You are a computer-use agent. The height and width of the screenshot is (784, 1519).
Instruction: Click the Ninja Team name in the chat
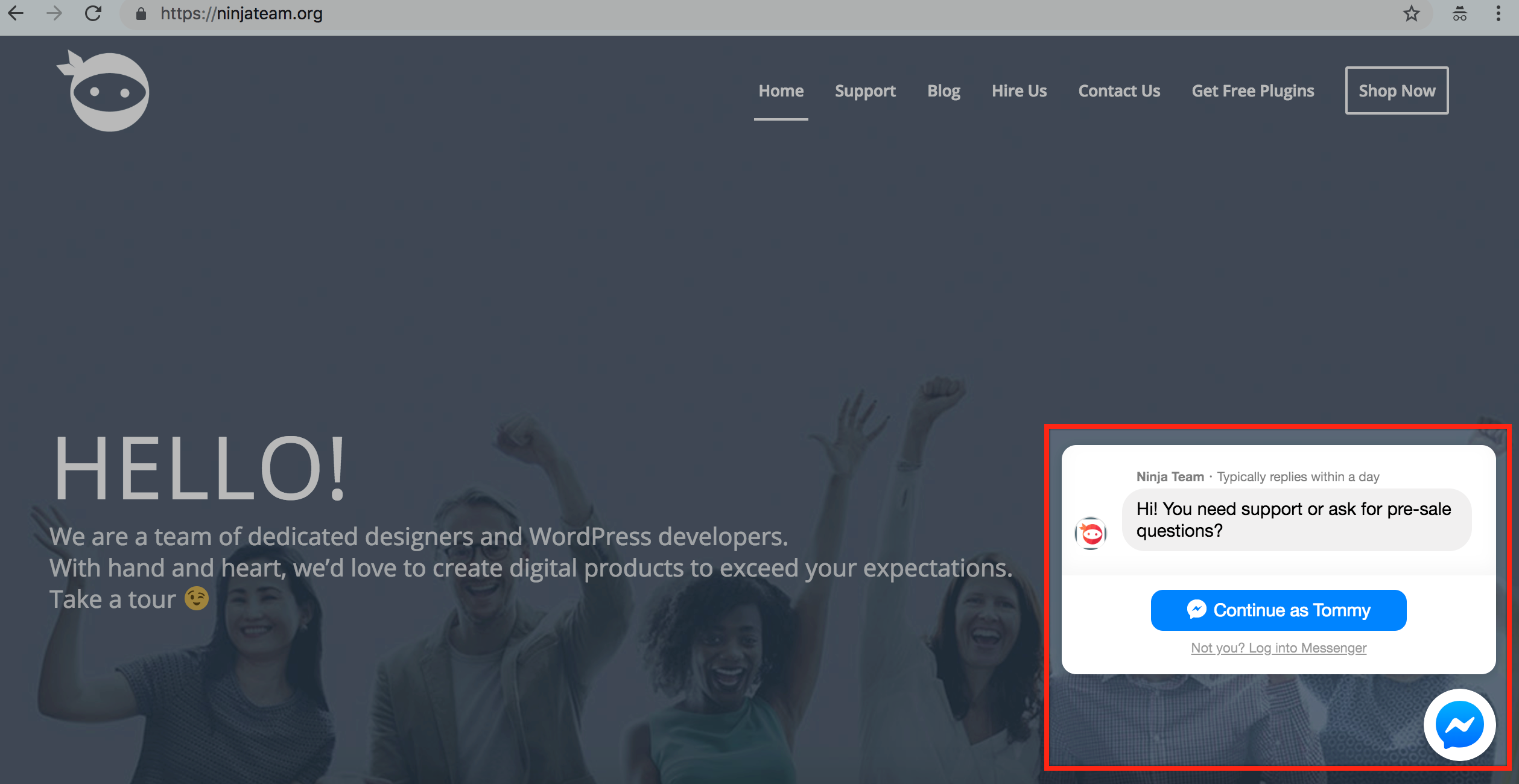point(1170,477)
